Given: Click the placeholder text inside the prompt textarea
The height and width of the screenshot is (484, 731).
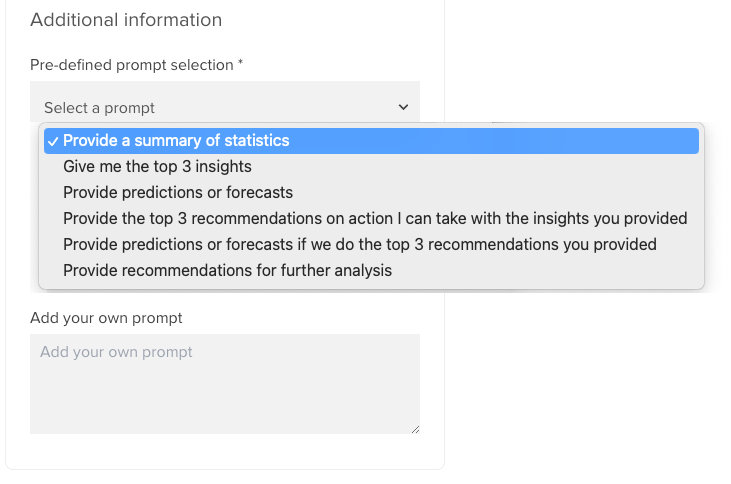Looking at the screenshot, I should tap(116, 353).
